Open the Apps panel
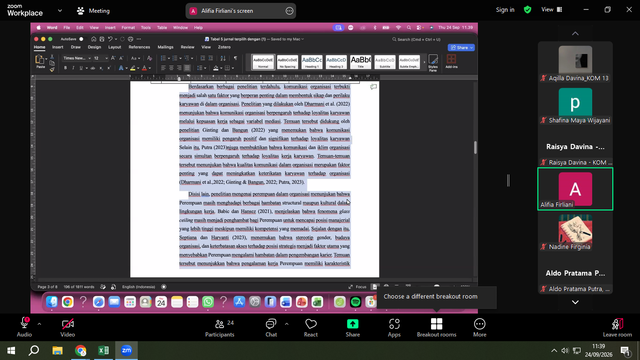Viewport: 640px width, 360px height. point(394,328)
